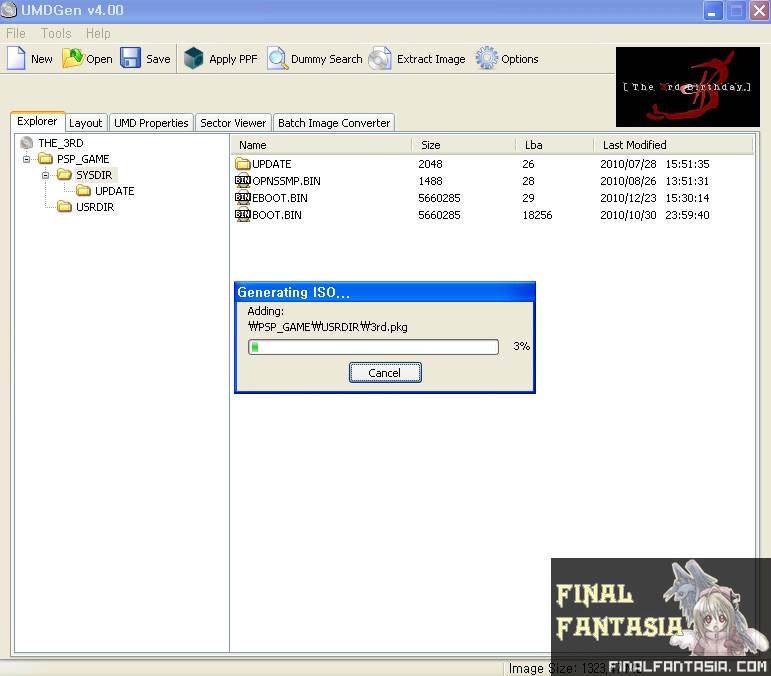Open the Batch Image Converter tab
Viewport: 771px width, 676px height.
pos(334,123)
